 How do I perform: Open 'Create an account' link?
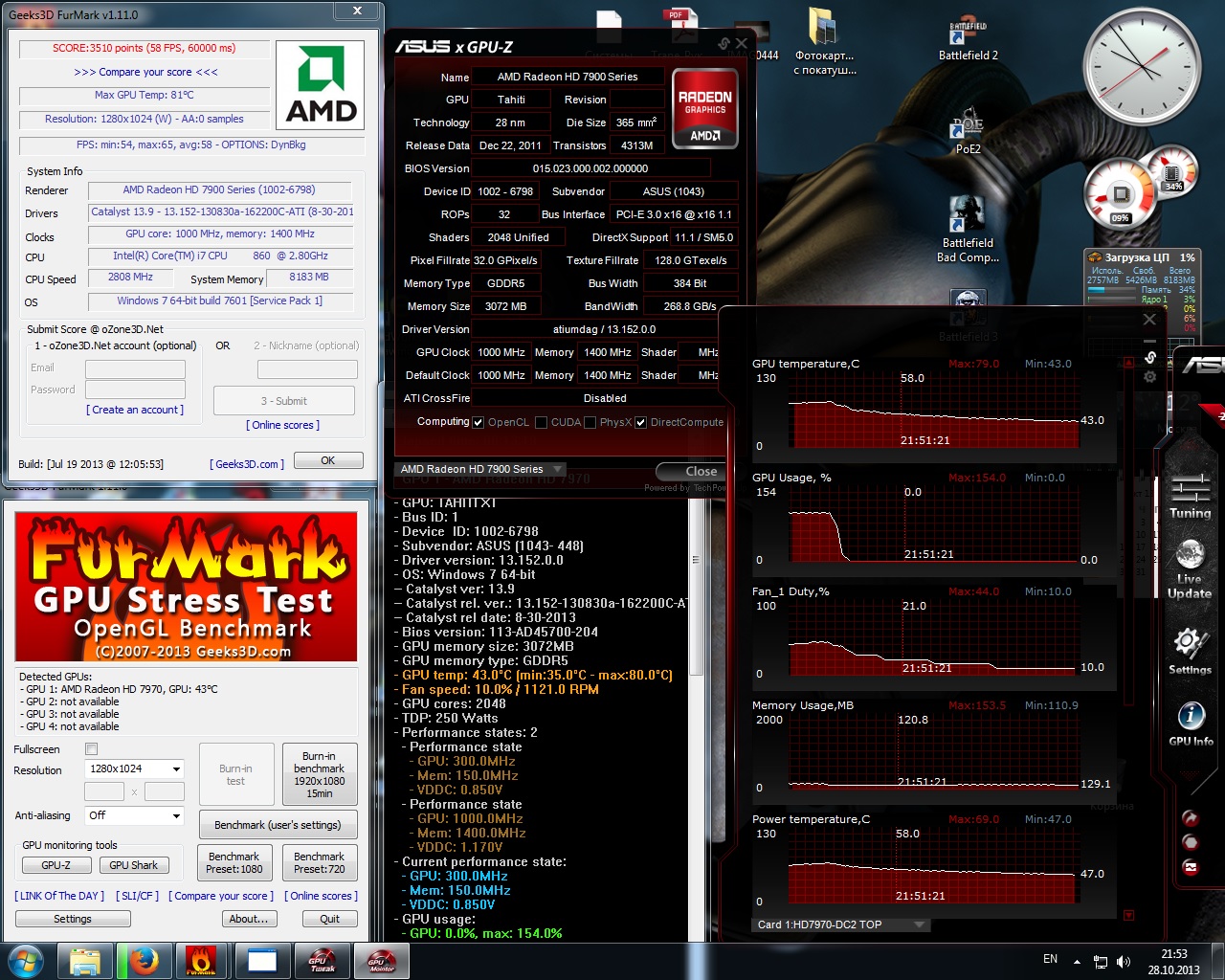[x=135, y=410]
